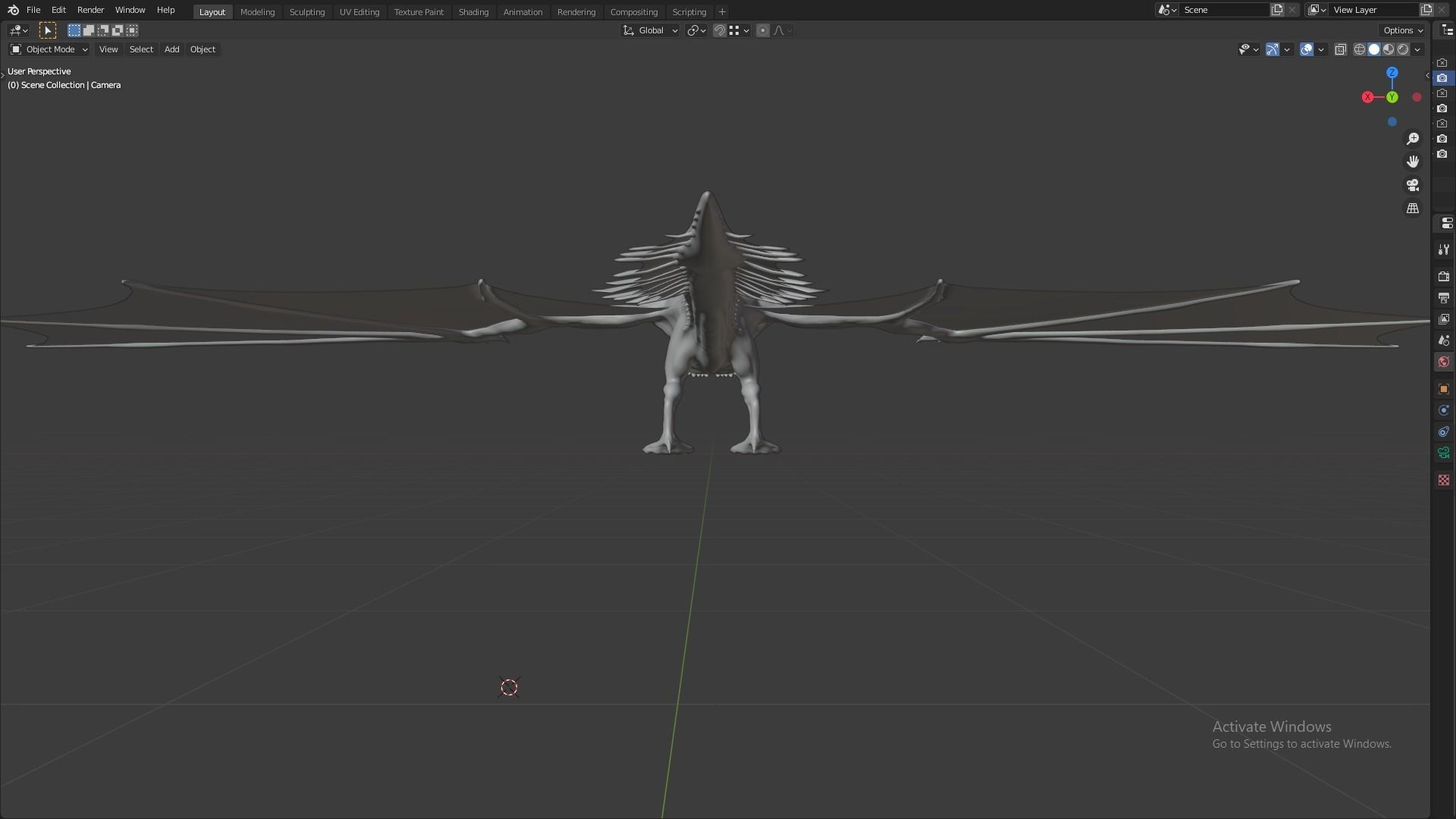
Task: Toggle the camera view icon
Action: click(x=1413, y=185)
